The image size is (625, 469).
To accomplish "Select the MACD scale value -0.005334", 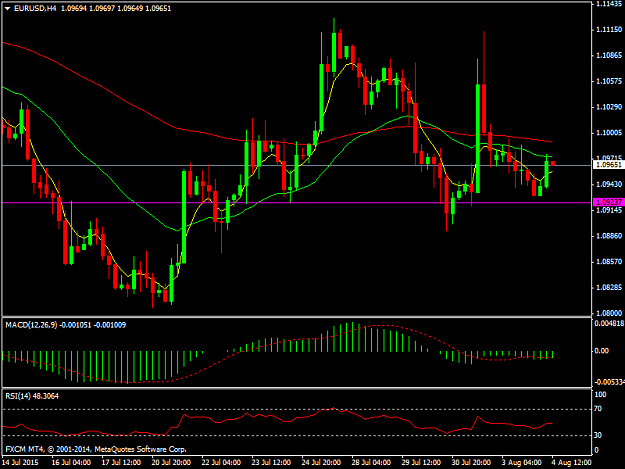I will pyautogui.click(x=609, y=382).
